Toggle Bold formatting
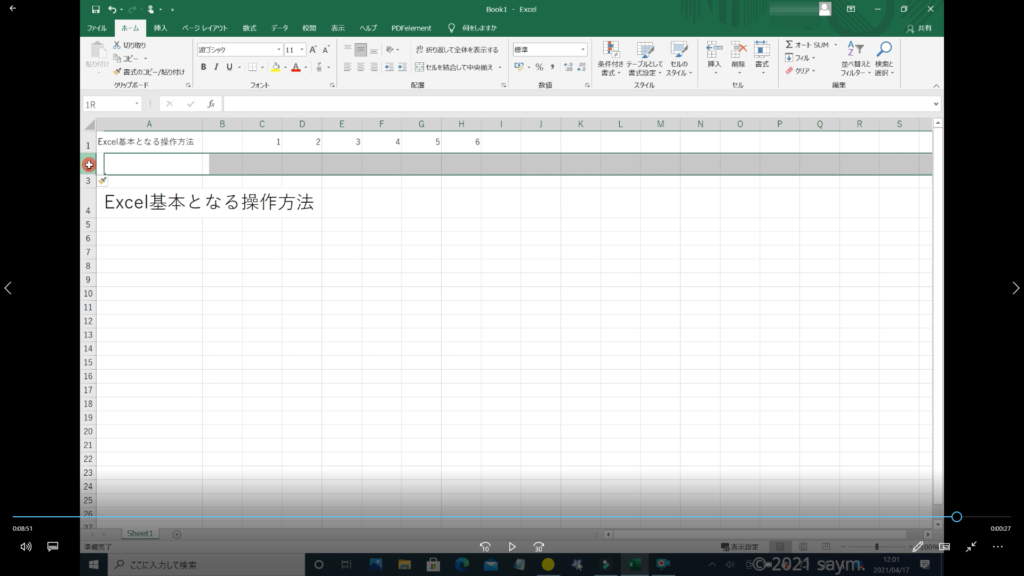The width and height of the screenshot is (1024, 576). [x=203, y=67]
